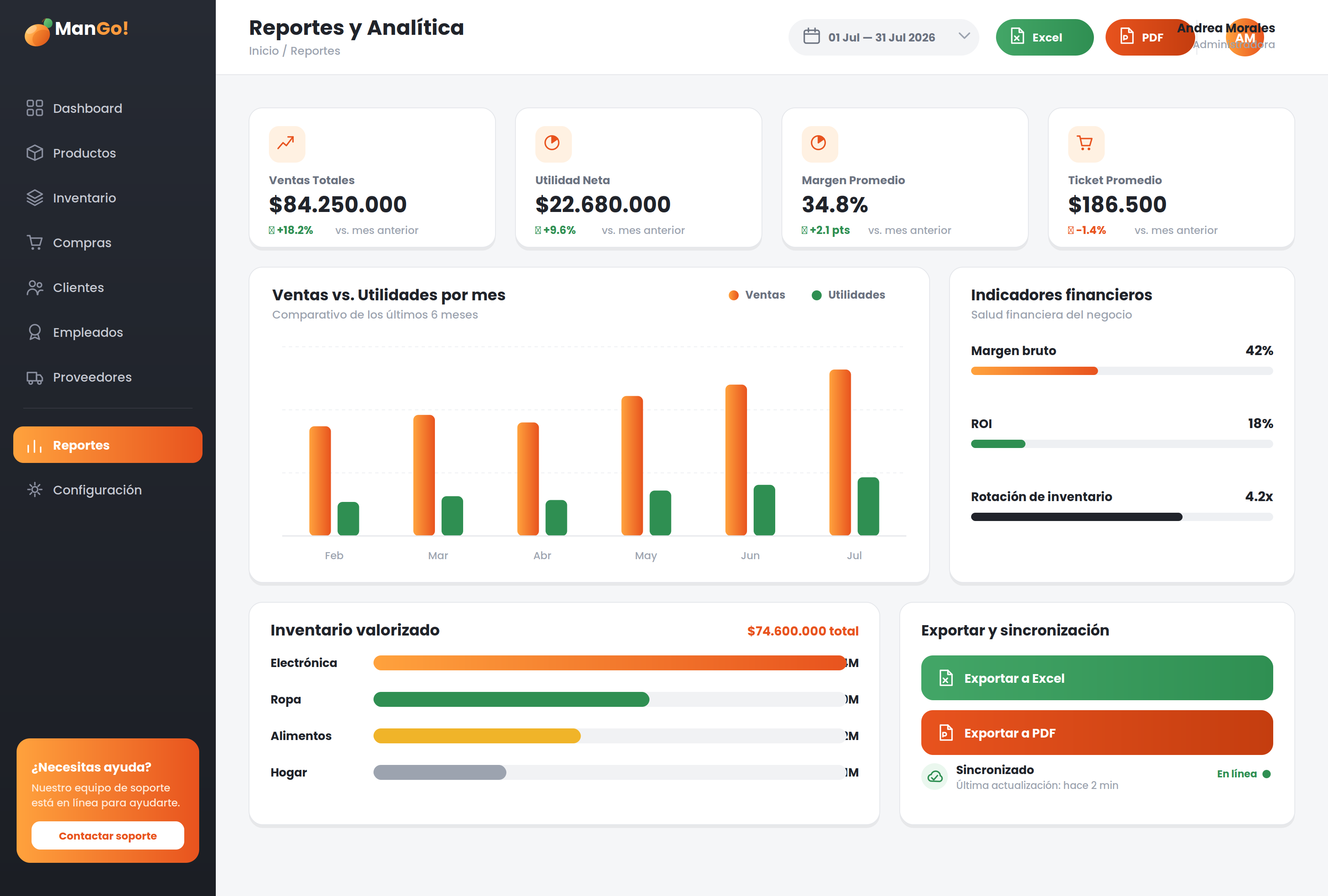Click the Margen bruto progress bar
The image size is (1328, 896).
click(x=1121, y=371)
